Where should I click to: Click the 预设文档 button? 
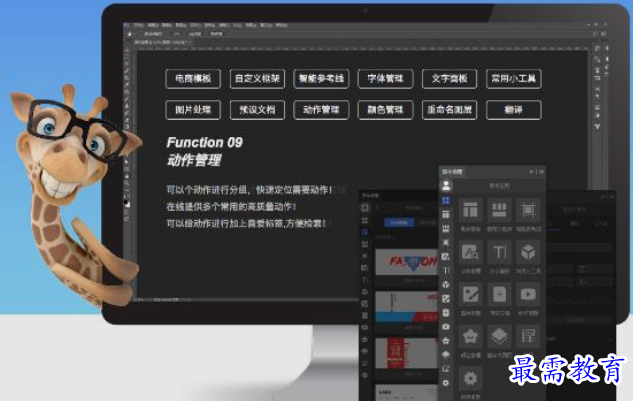(257, 110)
